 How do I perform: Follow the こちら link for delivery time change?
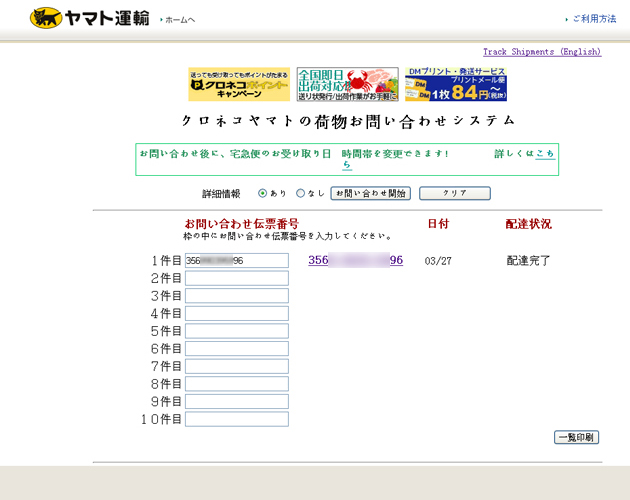pos(545,154)
